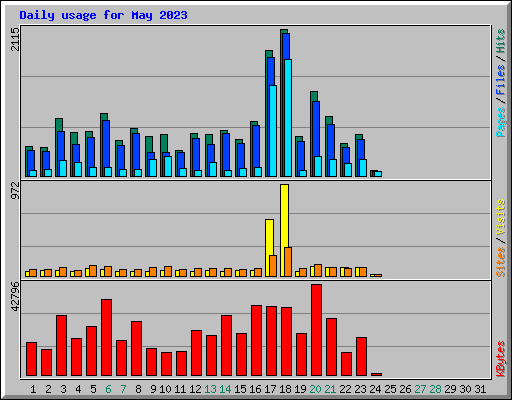Click green weekend day 6 label
Screen dimensions: 512x400
pyautogui.click(x=108, y=389)
